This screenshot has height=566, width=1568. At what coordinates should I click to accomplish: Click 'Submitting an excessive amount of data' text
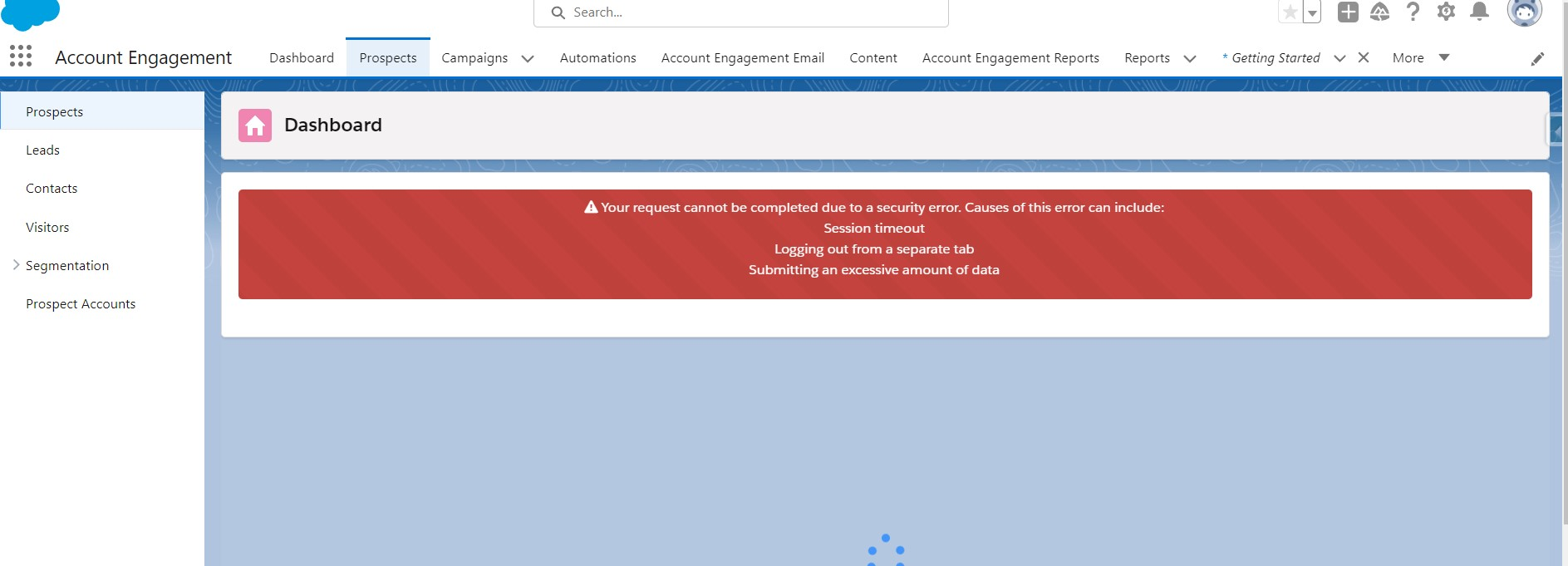click(x=874, y=269)
